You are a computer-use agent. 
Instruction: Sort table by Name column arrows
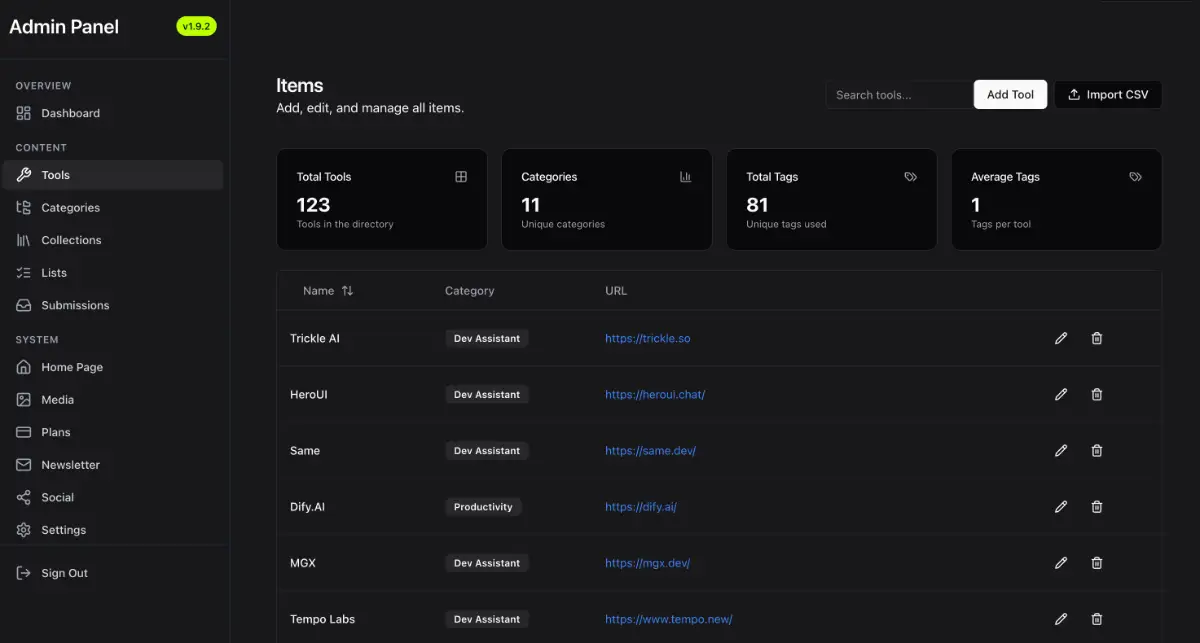[347, 291]
